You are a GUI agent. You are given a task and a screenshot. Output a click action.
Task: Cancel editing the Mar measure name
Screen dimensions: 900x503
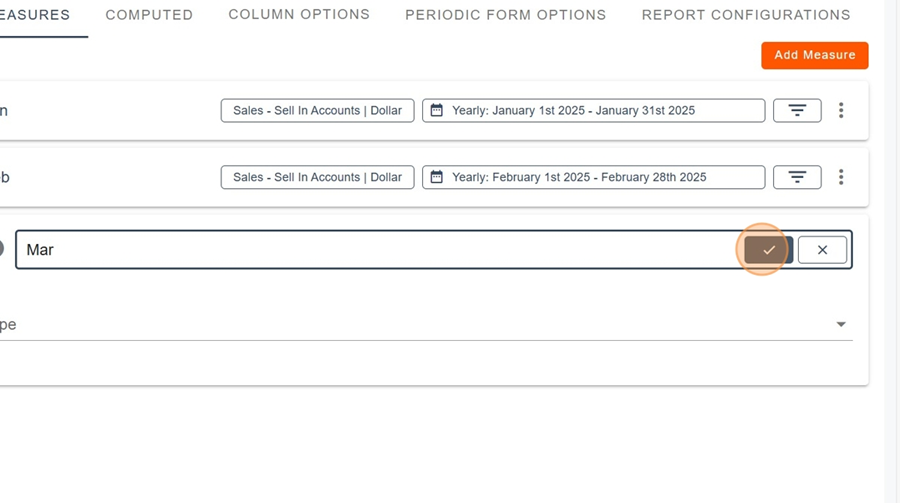tap(822, 250)
